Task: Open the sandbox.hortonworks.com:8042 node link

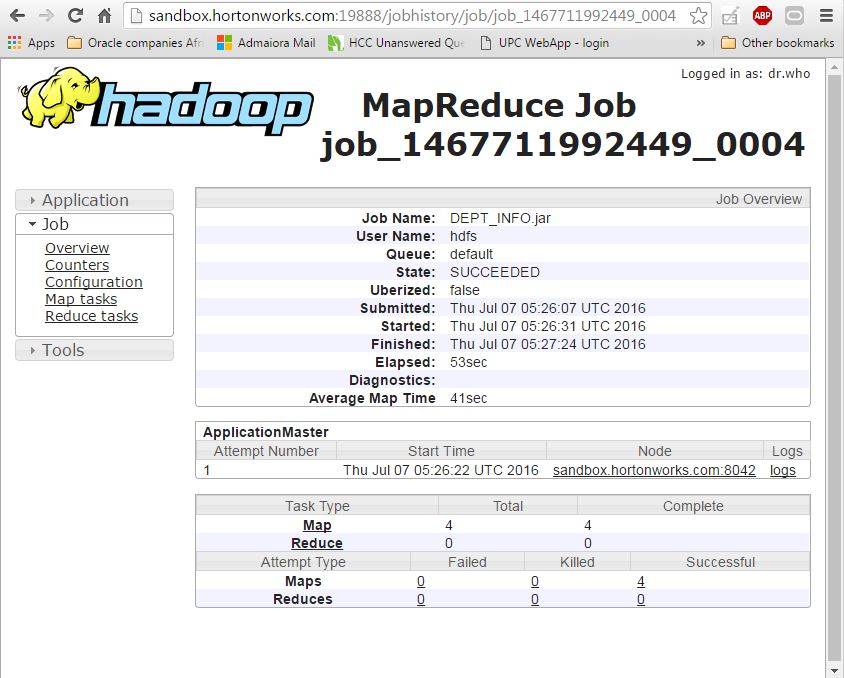Action: click(x=654, y=470)
